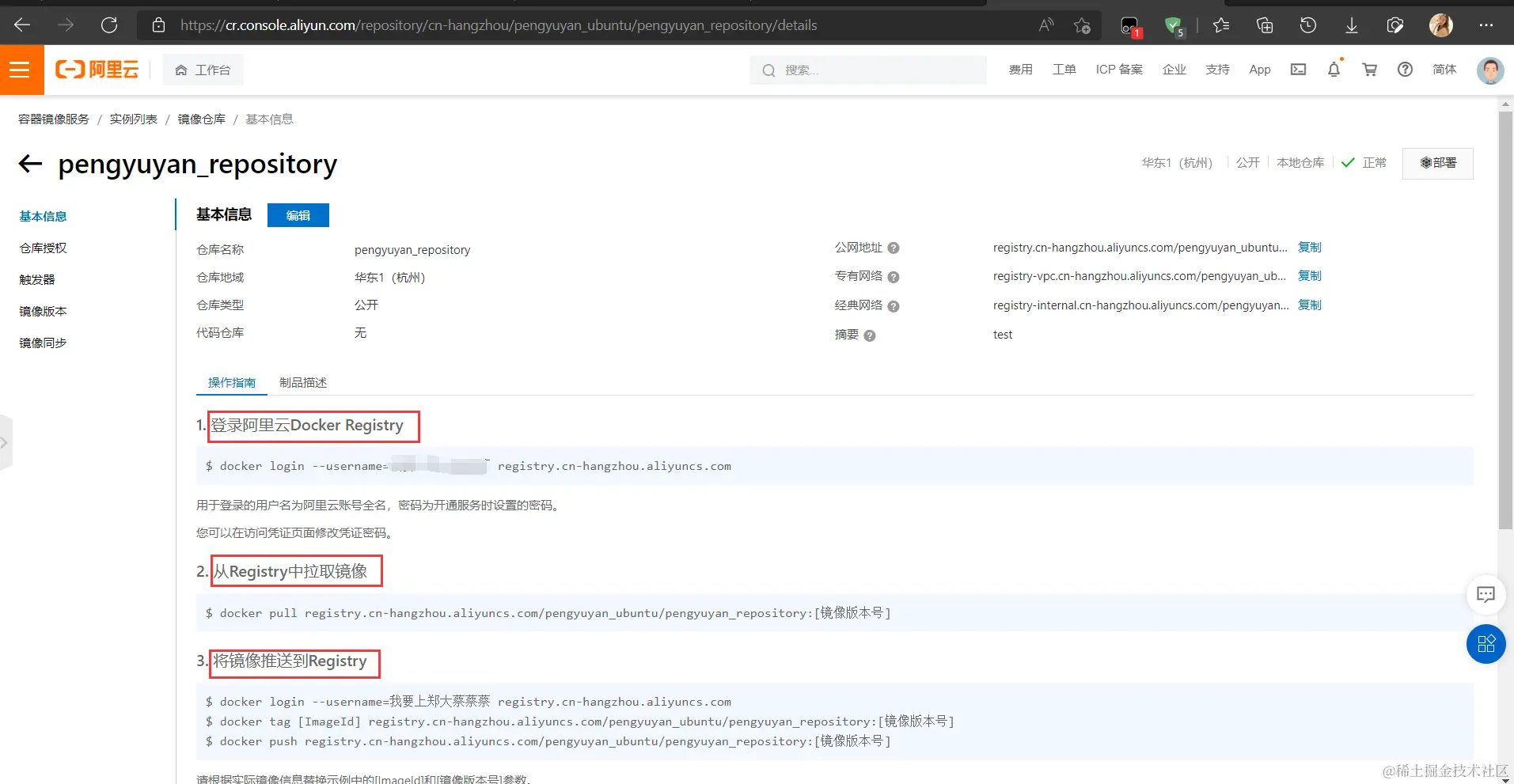Click the docker pull command text
This screenshot has width=1514, height=784.
(548, 613)
